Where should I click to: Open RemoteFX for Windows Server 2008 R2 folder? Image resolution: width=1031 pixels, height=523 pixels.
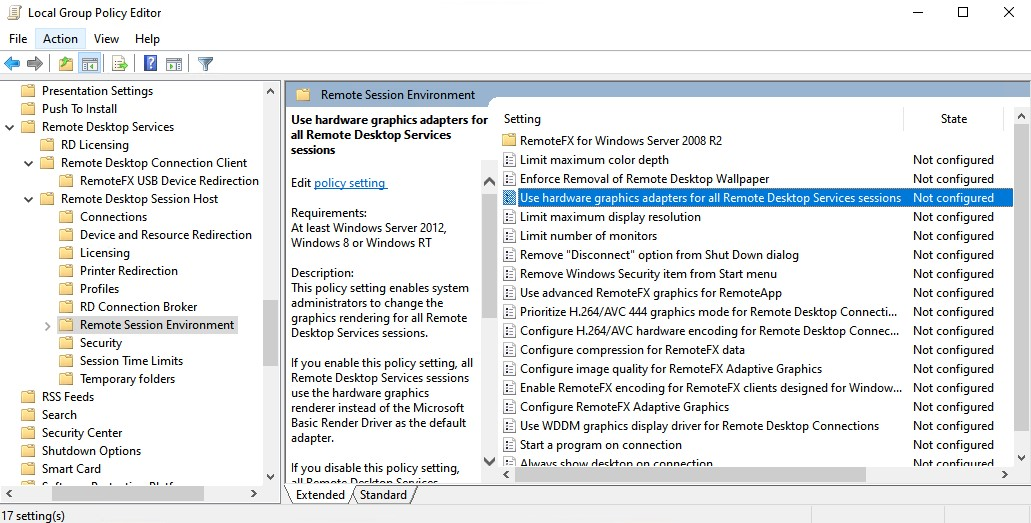point(620,141)
